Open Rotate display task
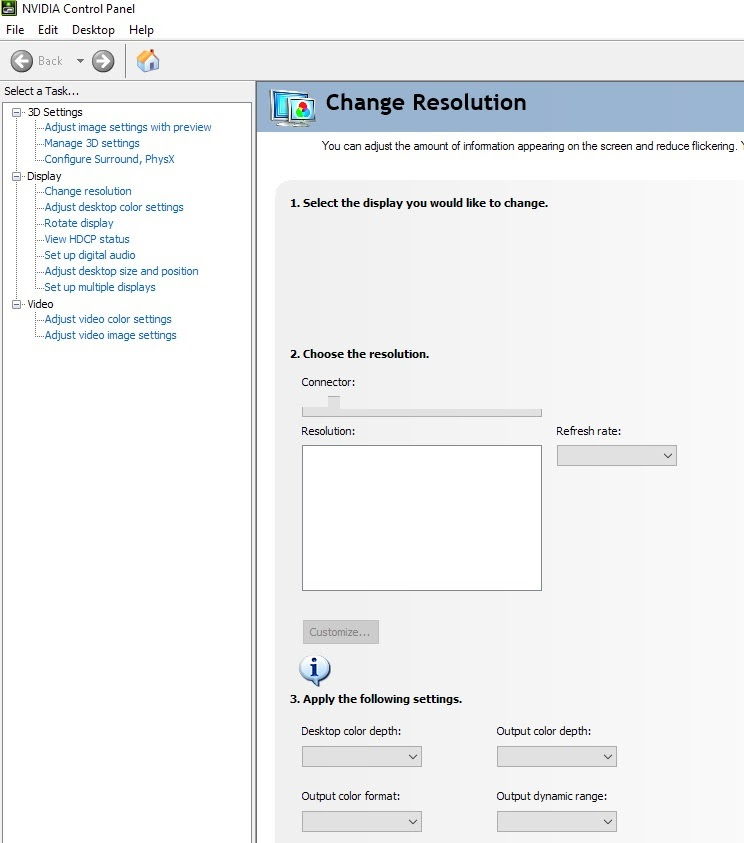 pyautogui.click(x=79, y=223)
